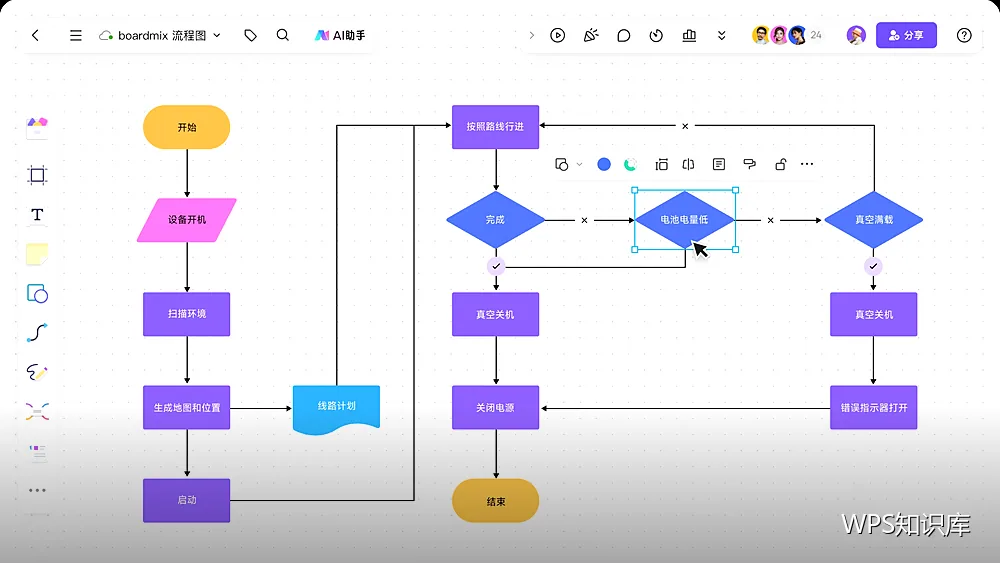Show the 24 collaborators avatar group
The image size is (1000, 563).
click(786, 35)
